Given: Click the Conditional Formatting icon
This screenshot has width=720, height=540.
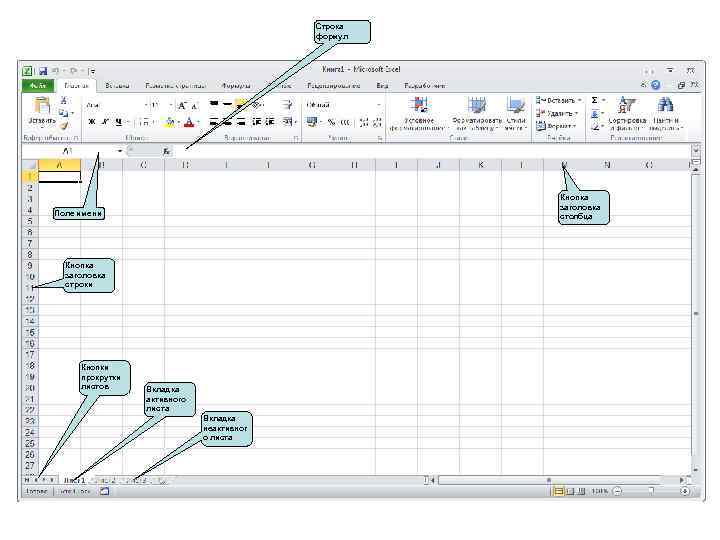Looking at the screenshot, I should click(420, 105).
